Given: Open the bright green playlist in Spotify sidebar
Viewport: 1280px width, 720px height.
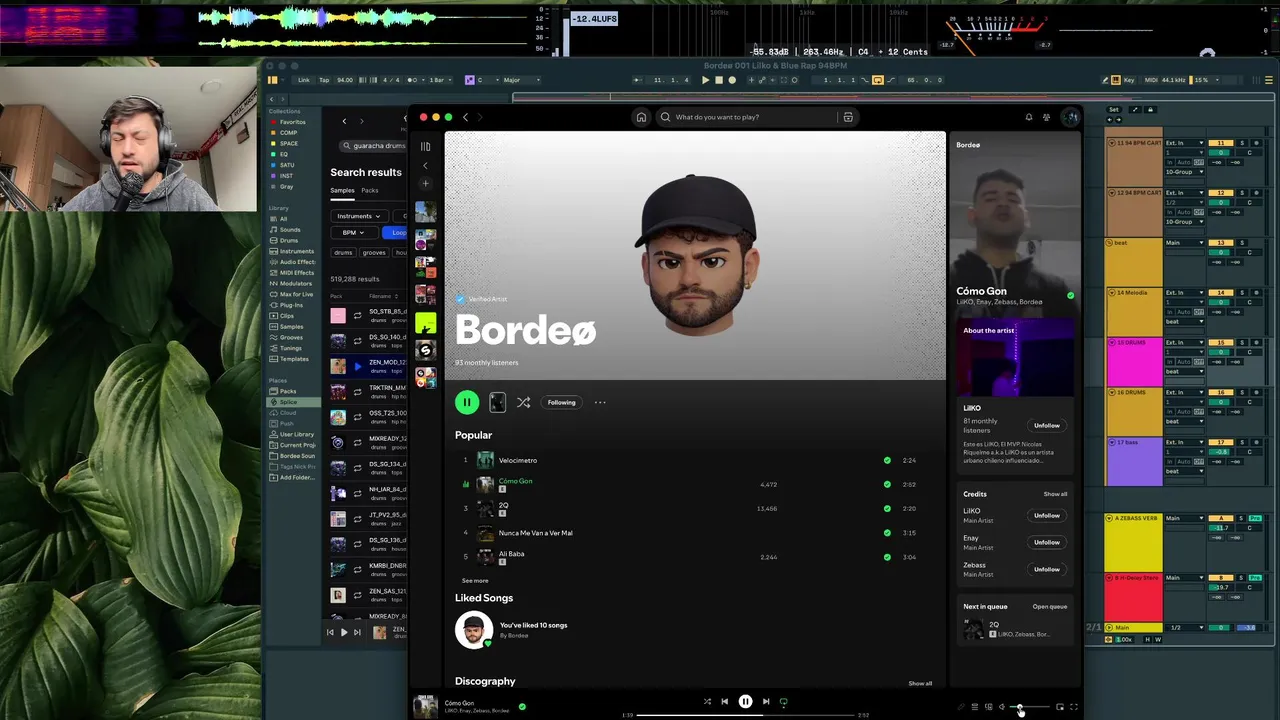Looking at the screenshot, I should click(425, 324).
